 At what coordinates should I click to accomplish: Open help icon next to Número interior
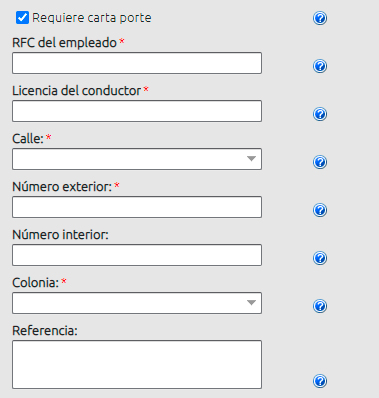(320, 258)
